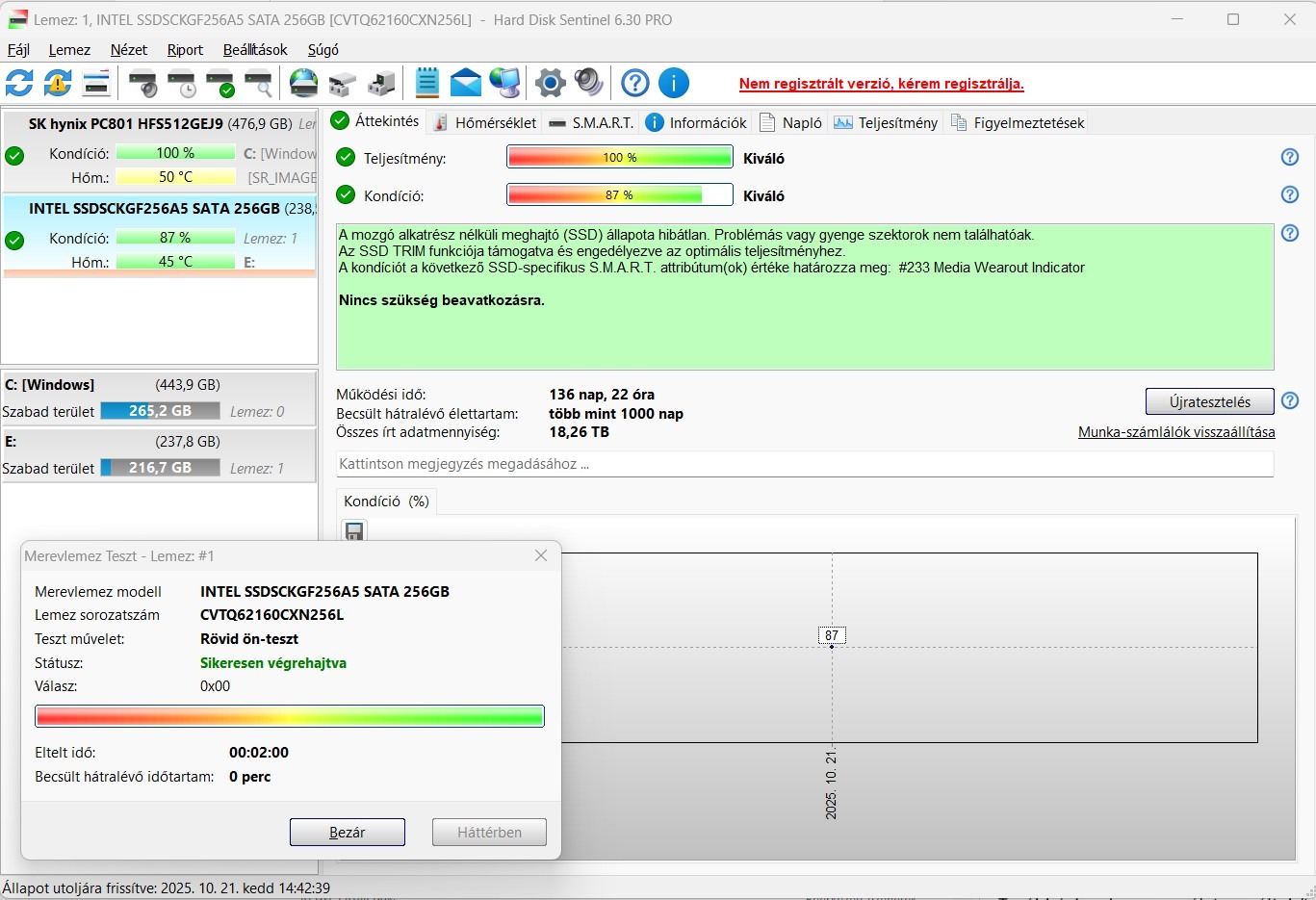Switch to the Teljesítmény tab
This screenshot has width=1316, height=900.
tap(886, 122)
